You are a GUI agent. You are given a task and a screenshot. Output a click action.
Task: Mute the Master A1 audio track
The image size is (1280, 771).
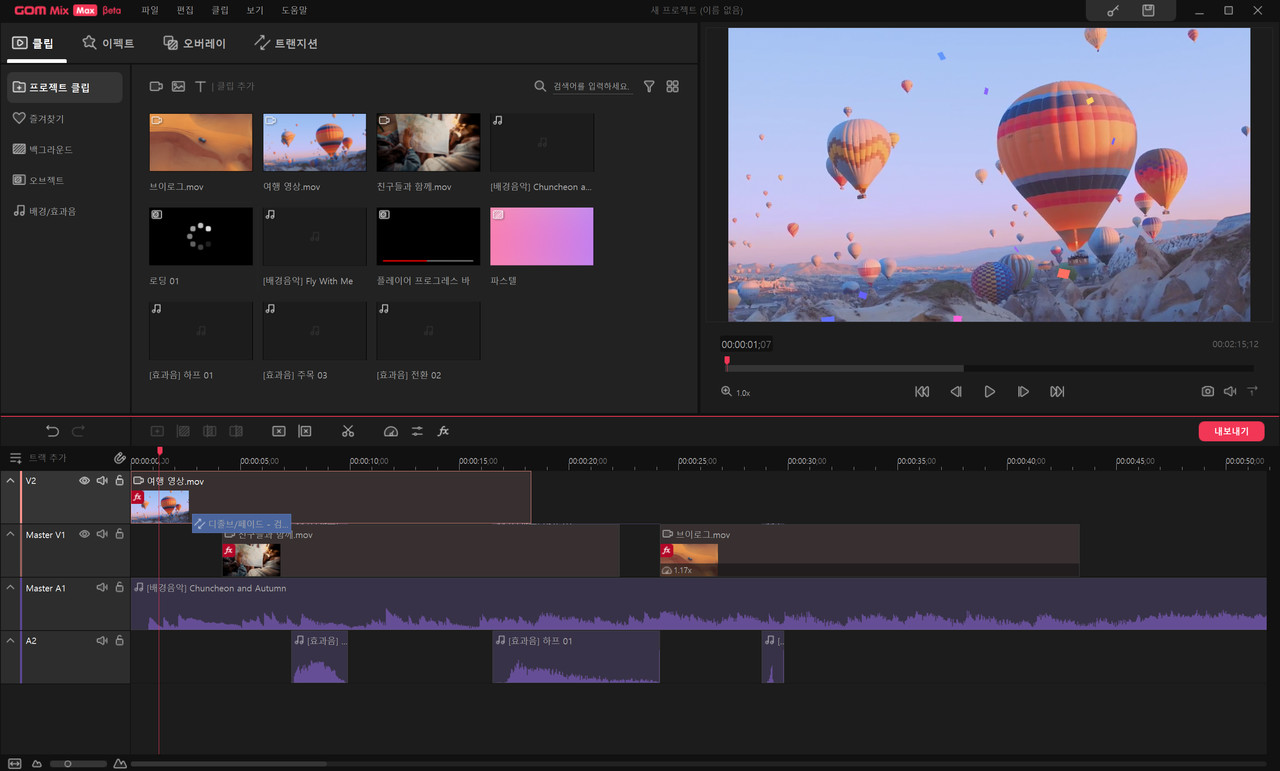click(x=102, y=588)
